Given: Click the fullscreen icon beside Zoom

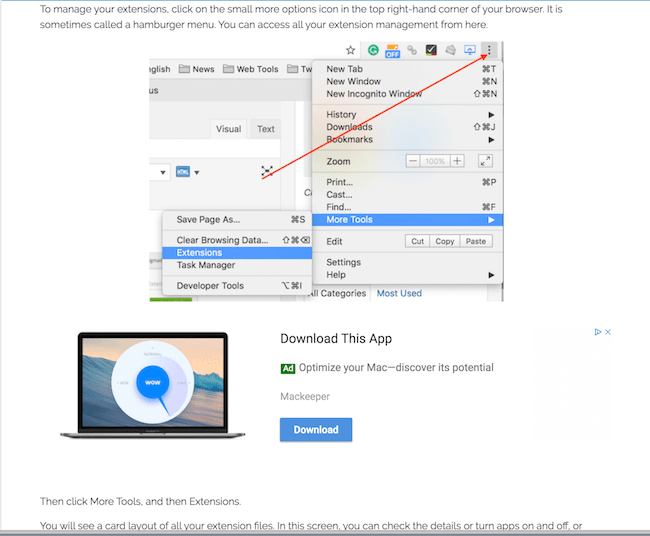Looking at the screenshot, I should tap(485, 161).
